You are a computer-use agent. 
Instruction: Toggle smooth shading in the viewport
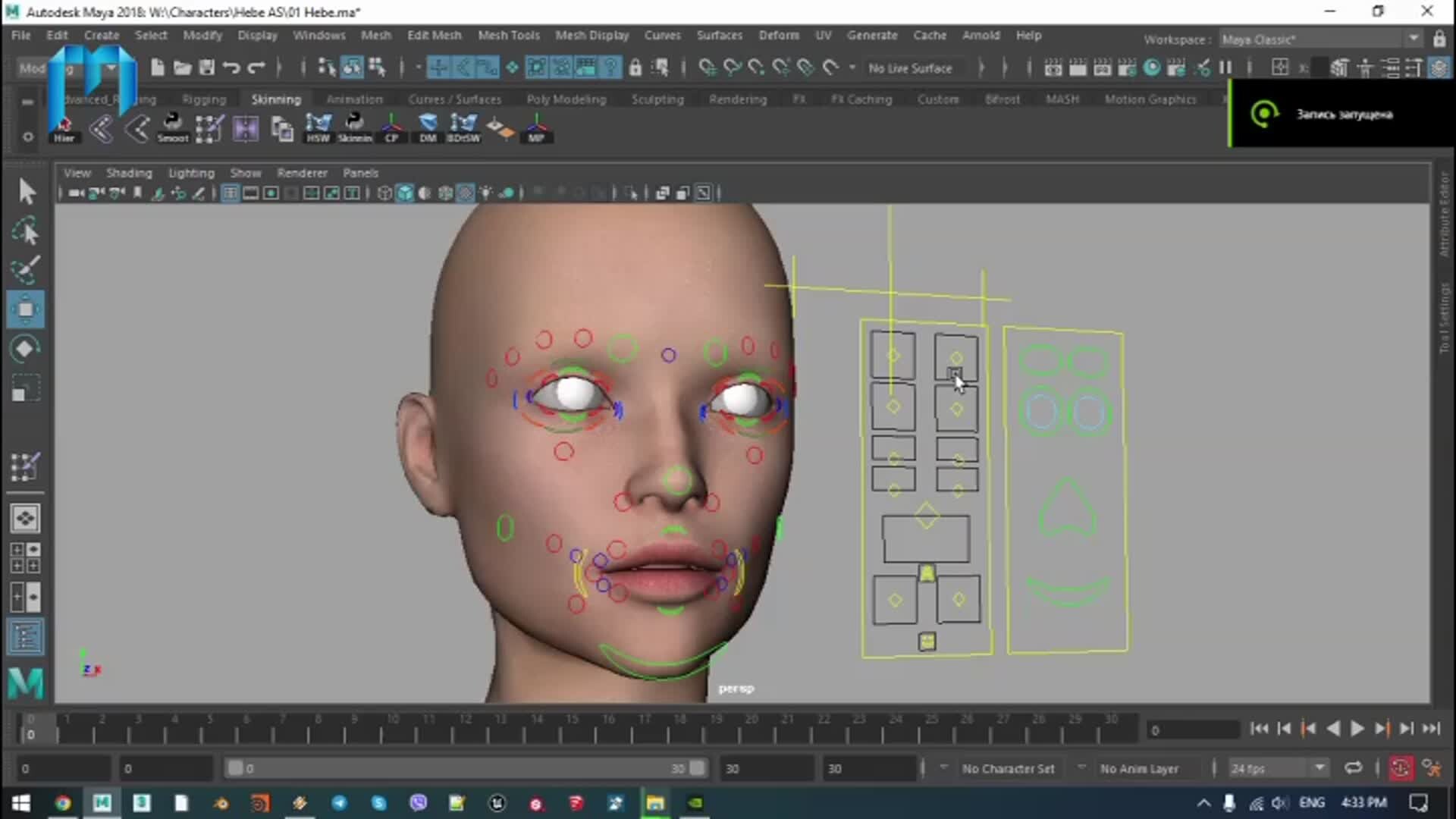tap(404, 193)
